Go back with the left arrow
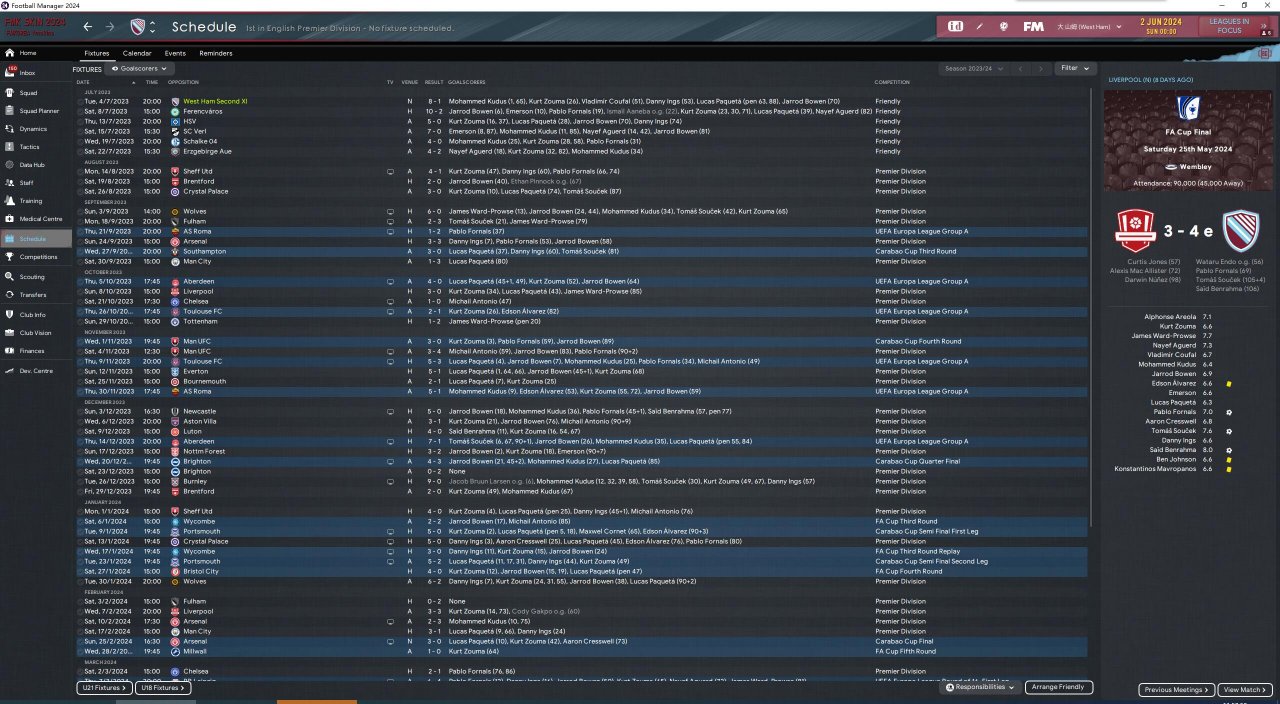 tap(88, 27)
